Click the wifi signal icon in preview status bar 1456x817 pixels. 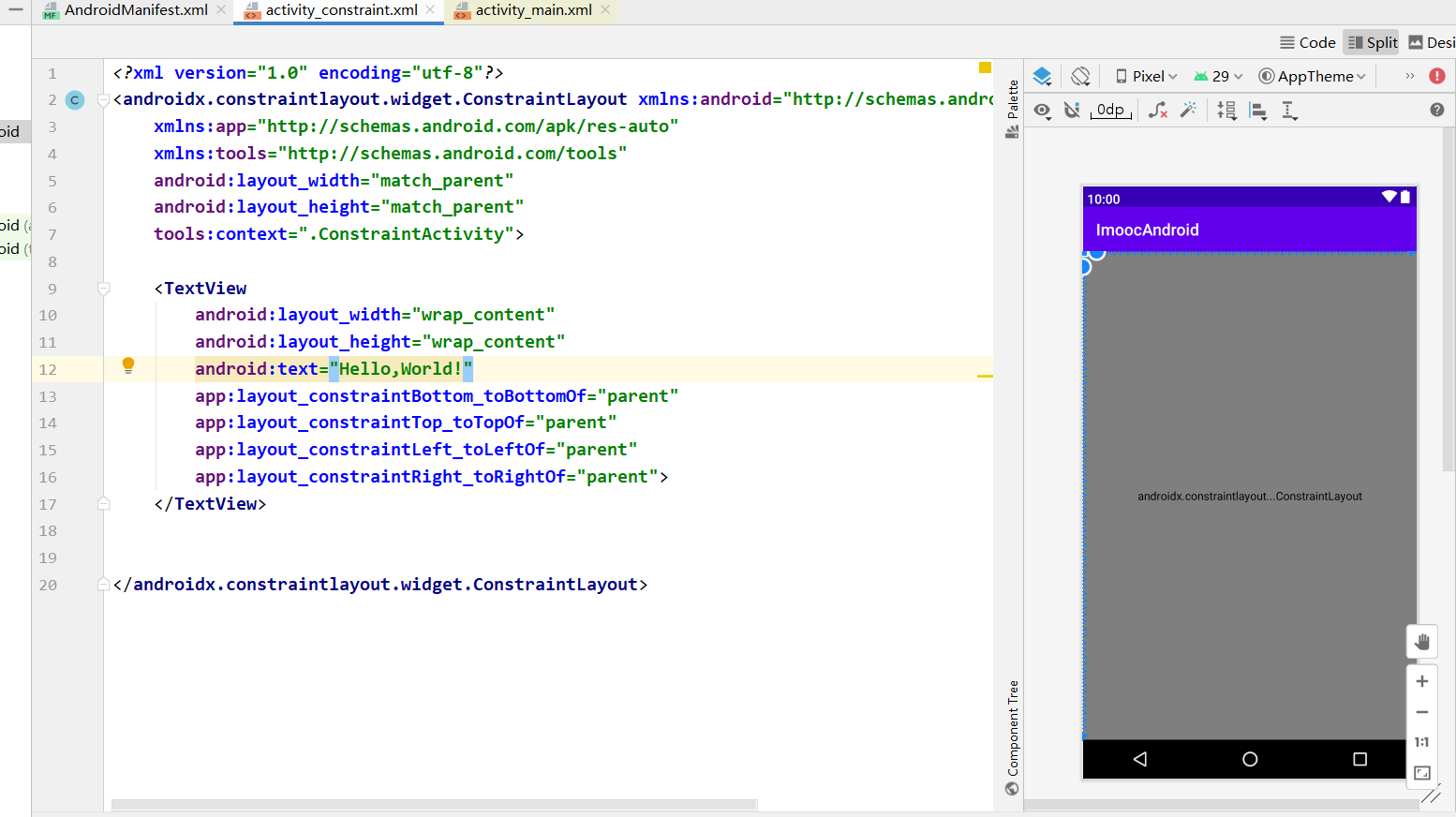click(x=1389, y=197)
